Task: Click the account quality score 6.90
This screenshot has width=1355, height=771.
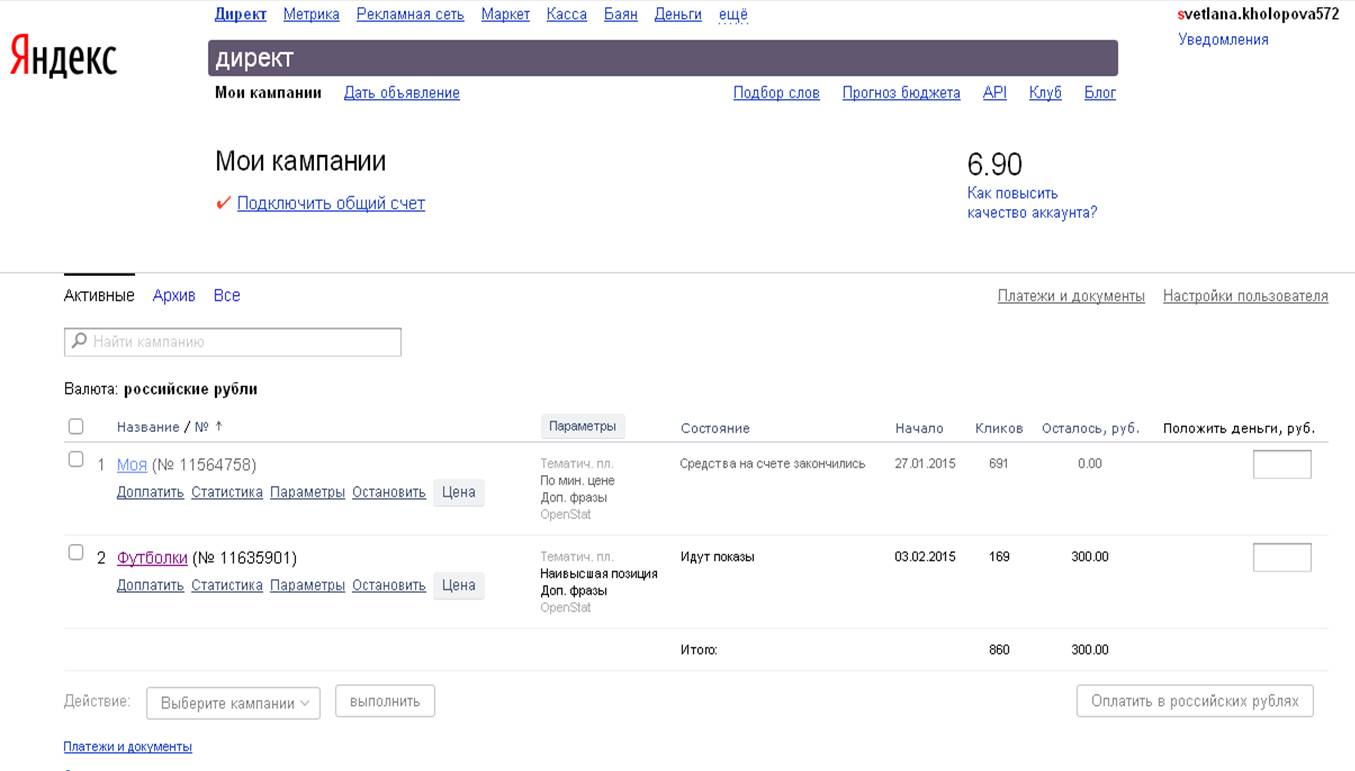Action: click(x=995, y=164)
